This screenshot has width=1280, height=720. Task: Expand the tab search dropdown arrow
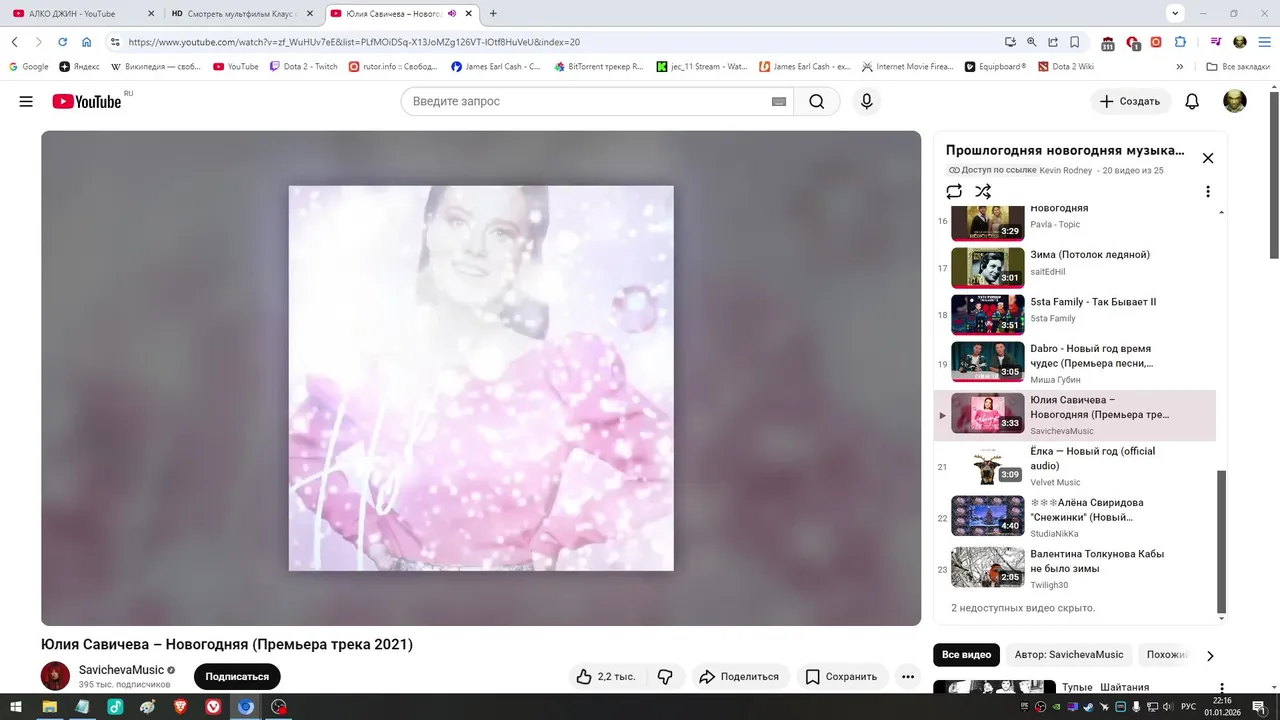tap(1175, 14)
